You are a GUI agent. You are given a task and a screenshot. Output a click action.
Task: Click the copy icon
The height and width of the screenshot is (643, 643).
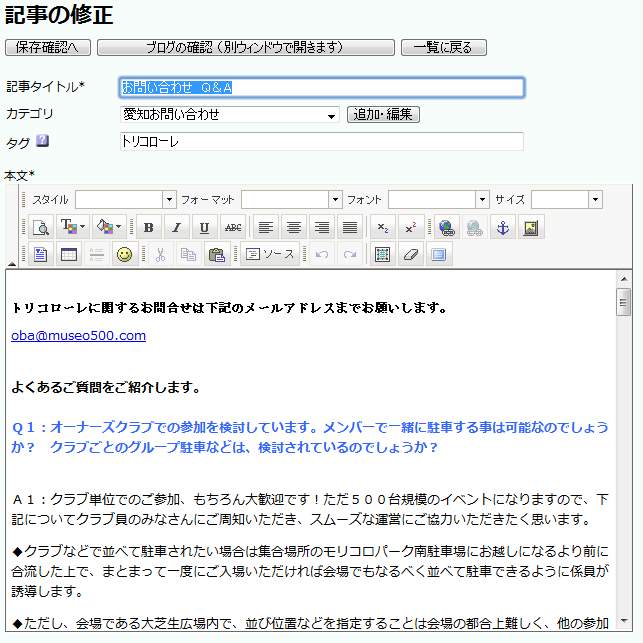pyautogui.click(x=189, y=254)
